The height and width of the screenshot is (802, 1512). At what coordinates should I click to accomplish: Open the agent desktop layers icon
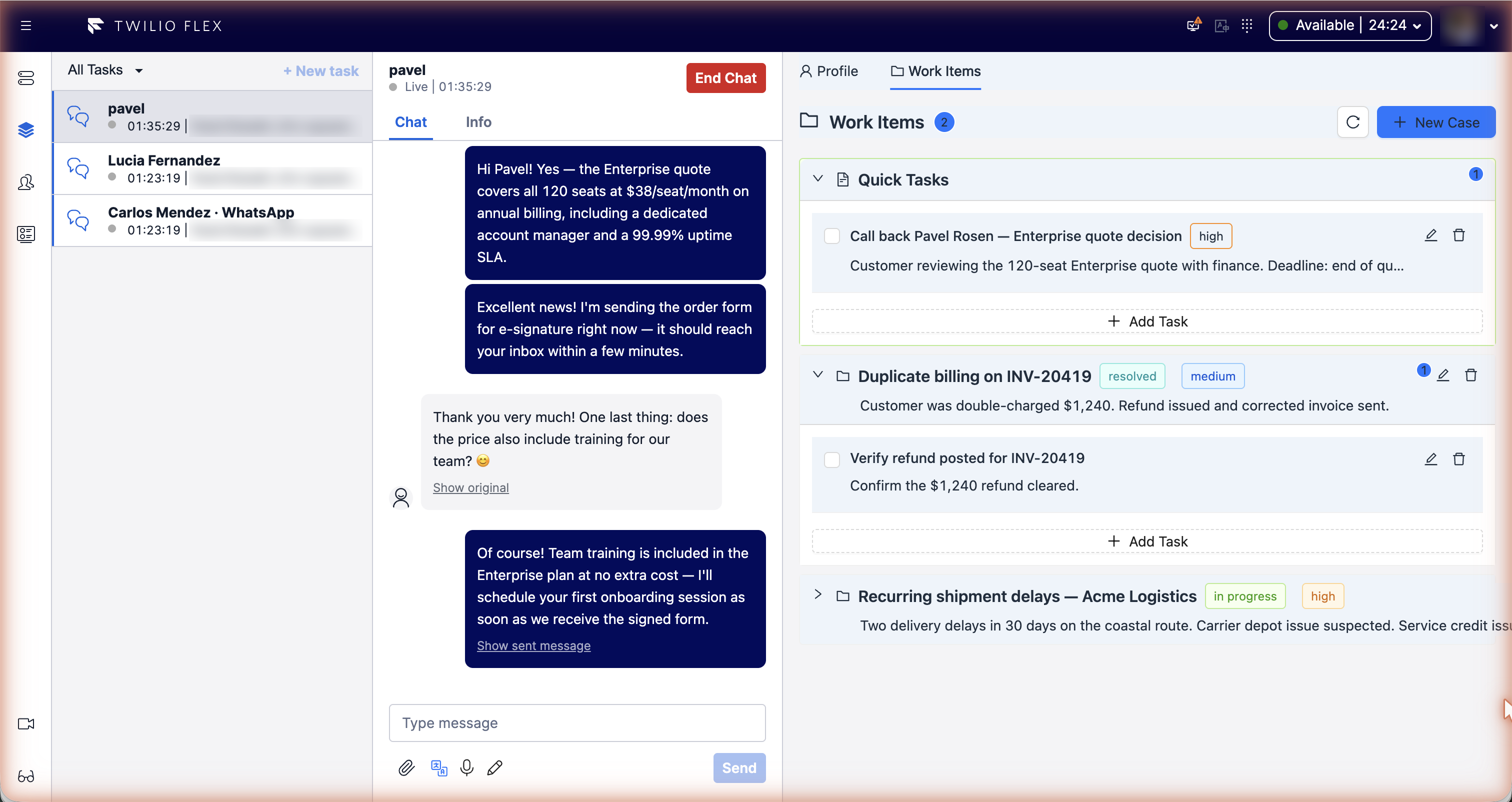click(26, 130)
